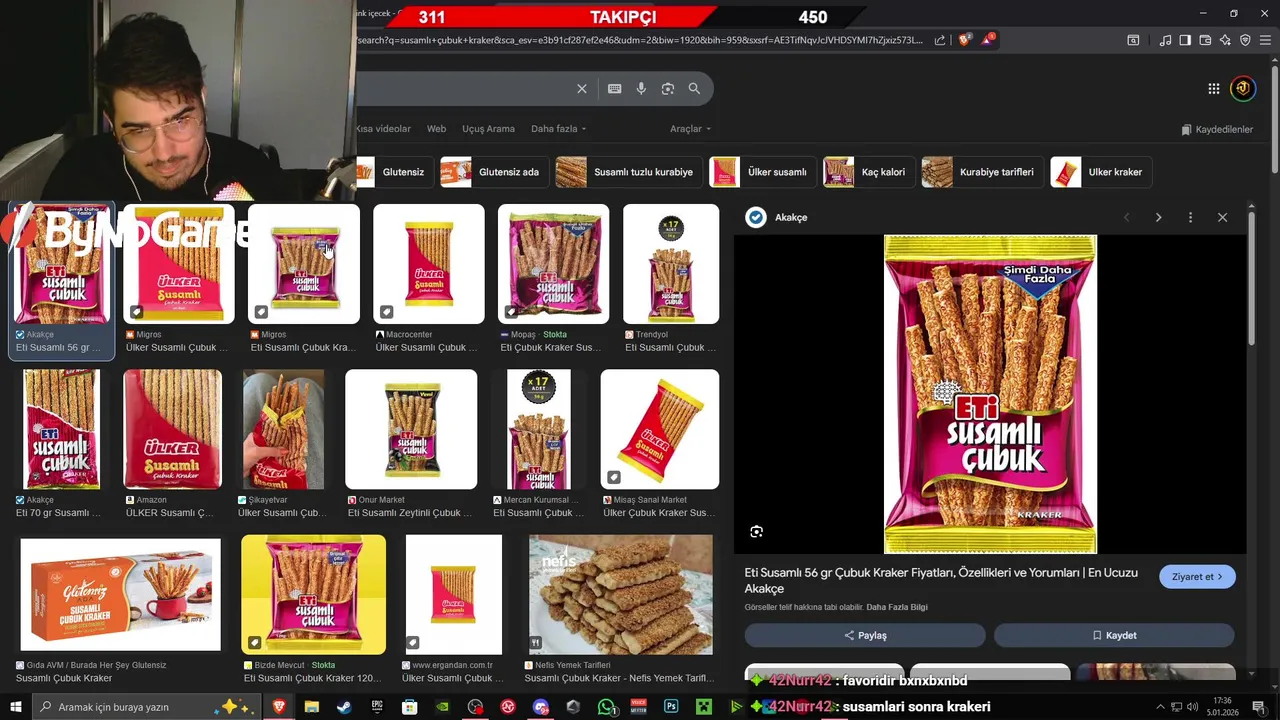Open Brave Rewards triangle icon
1280x720 pixels.
tap(987, 40)
